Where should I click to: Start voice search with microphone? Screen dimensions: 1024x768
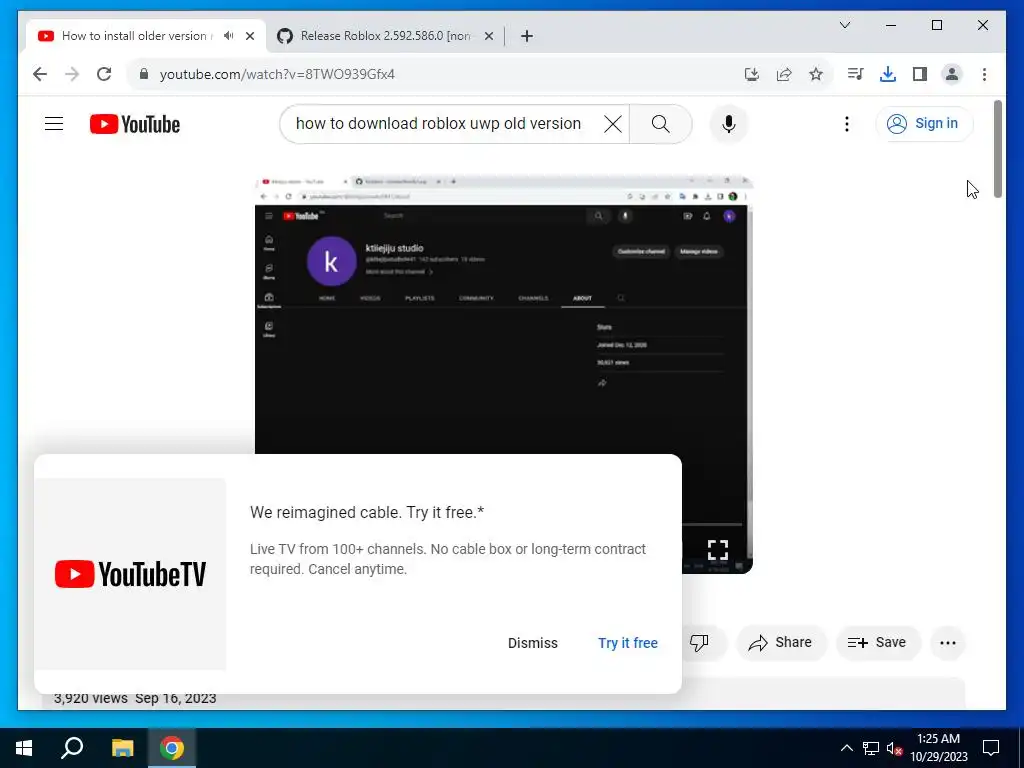(729, 123)
